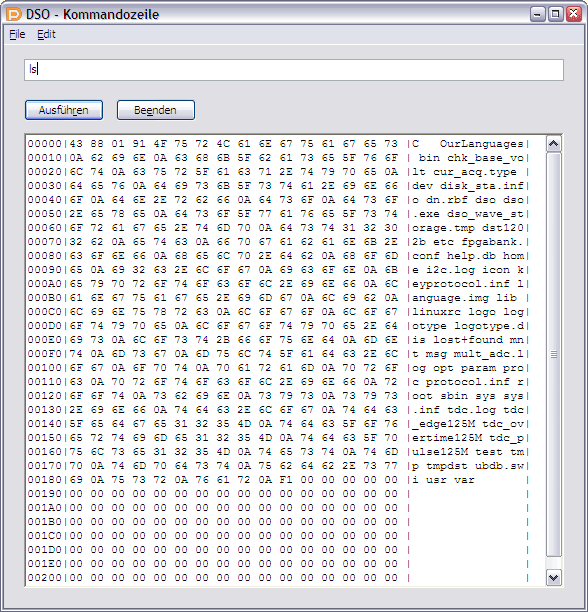Close the DSO Kommandozeile window

pos(574,14)
